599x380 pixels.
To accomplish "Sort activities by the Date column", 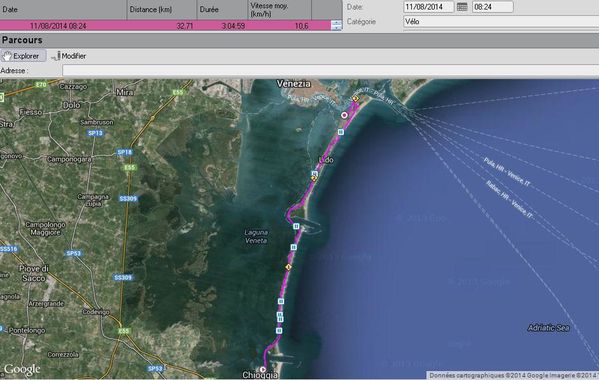I will click(x=63, y=10).
